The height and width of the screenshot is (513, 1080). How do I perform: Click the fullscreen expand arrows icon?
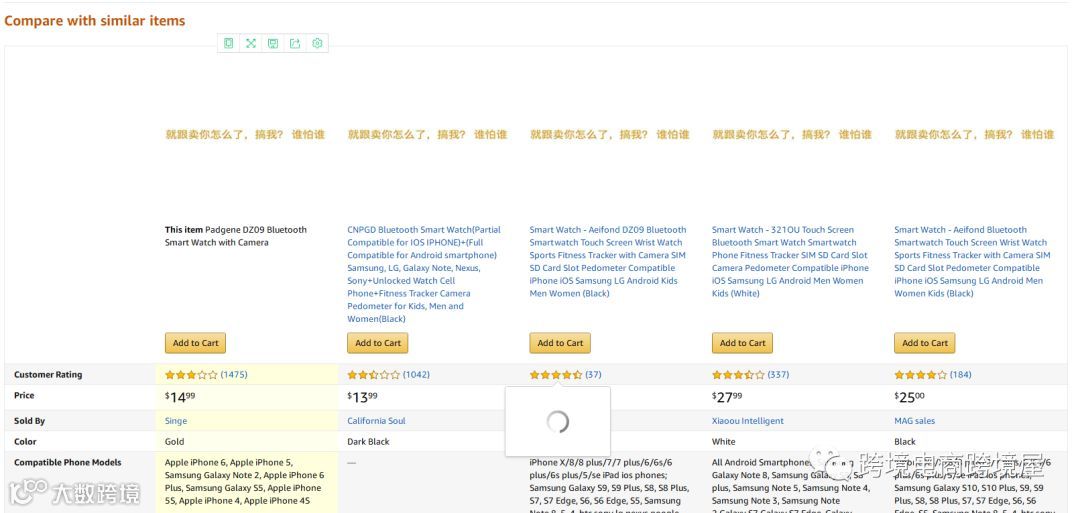pos(251,43)
